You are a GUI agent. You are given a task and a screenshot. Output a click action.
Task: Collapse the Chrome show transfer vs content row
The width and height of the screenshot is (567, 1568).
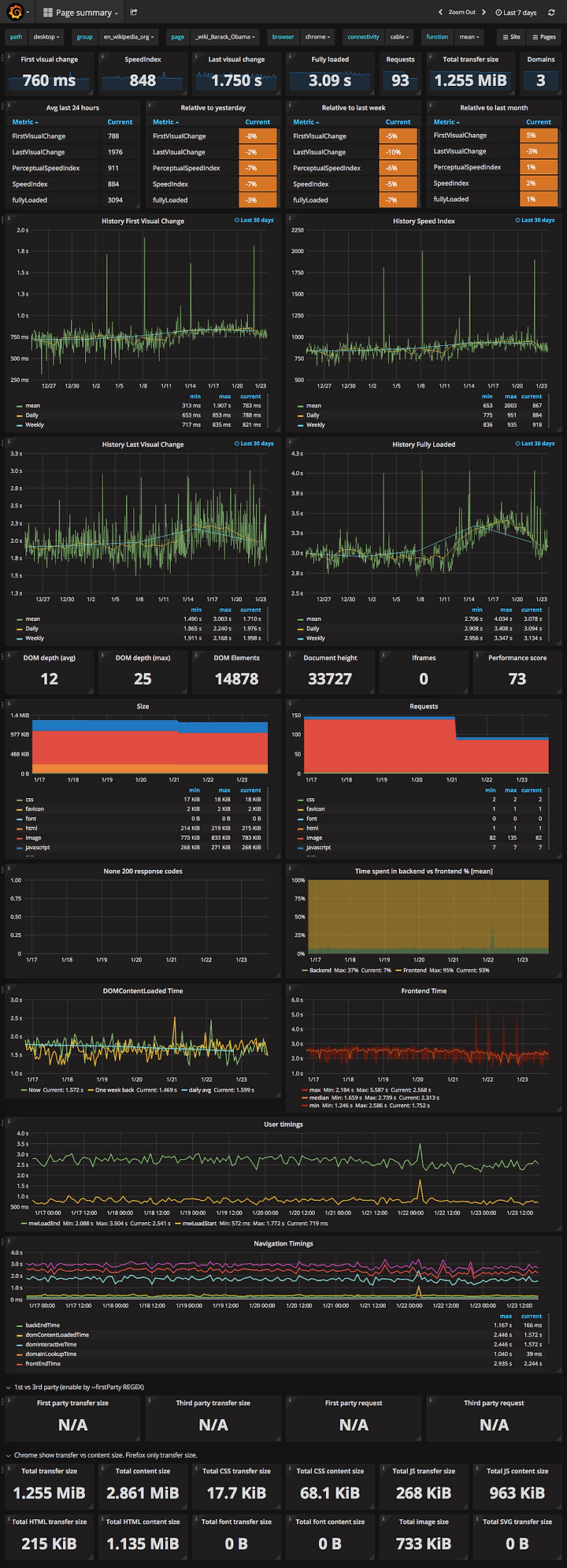[101, 1455]
